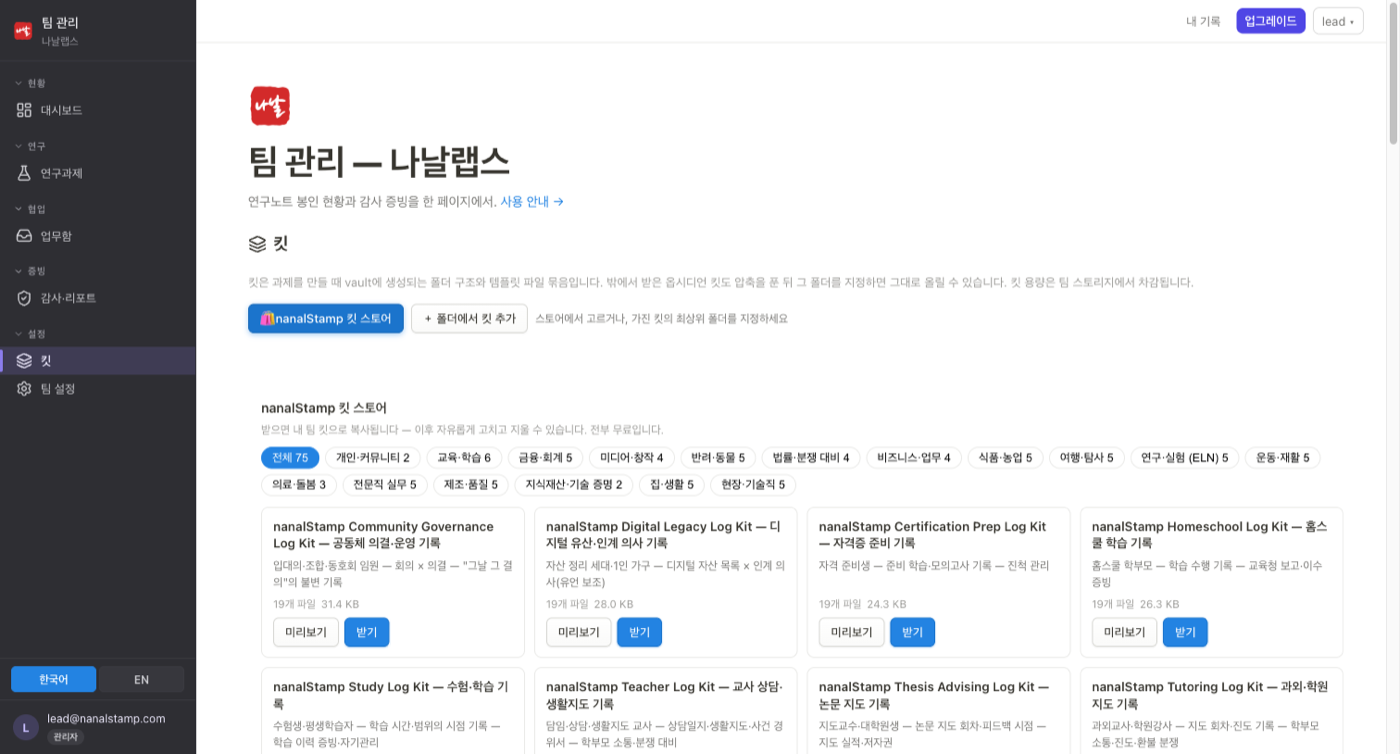The width and height of the screenshot is (1400, 754).
Task: Click 폴더에서 킷 추가 button
Action: pos(469,318)
